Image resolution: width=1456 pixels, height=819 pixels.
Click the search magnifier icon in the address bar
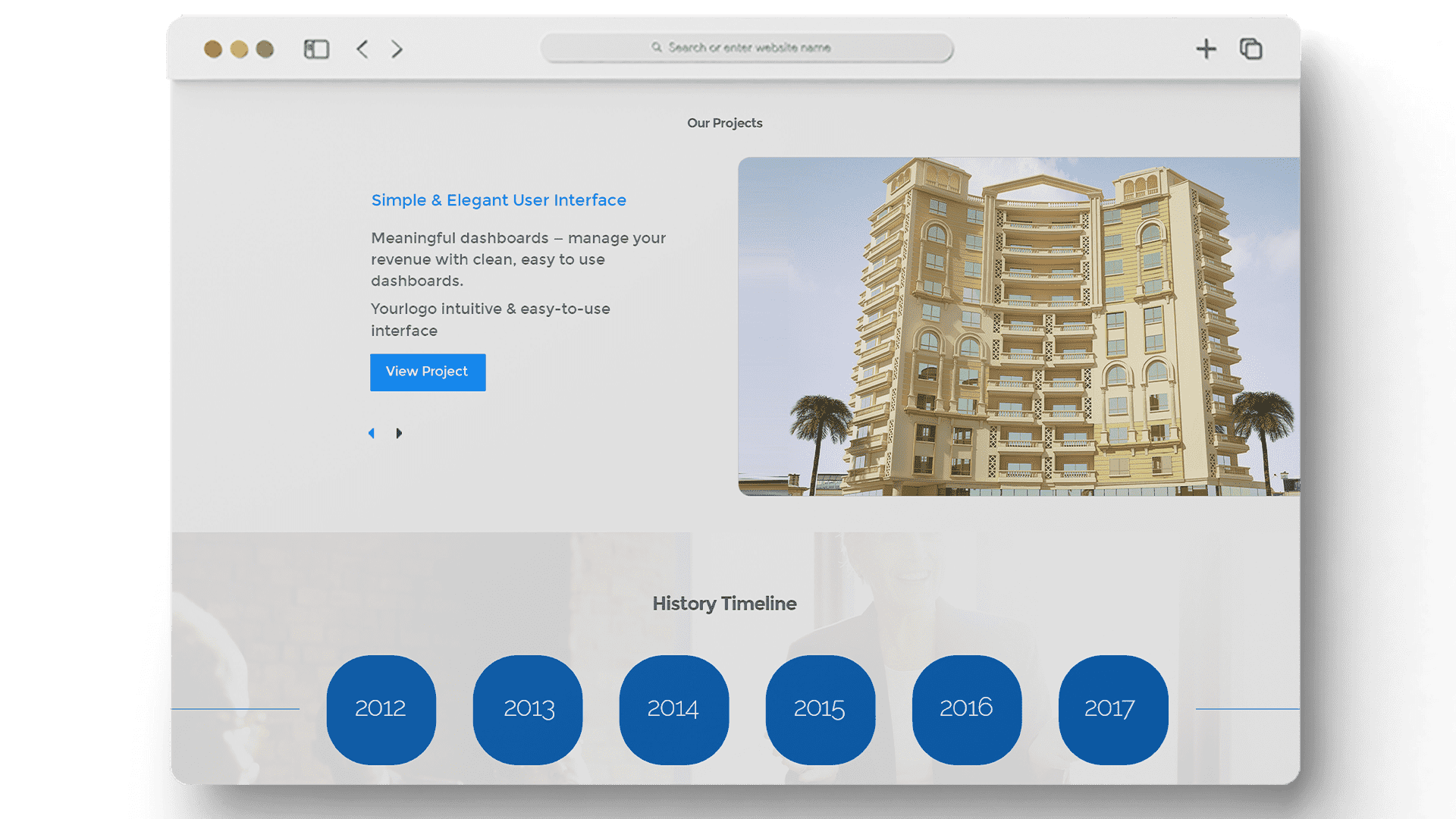point(657,47)
